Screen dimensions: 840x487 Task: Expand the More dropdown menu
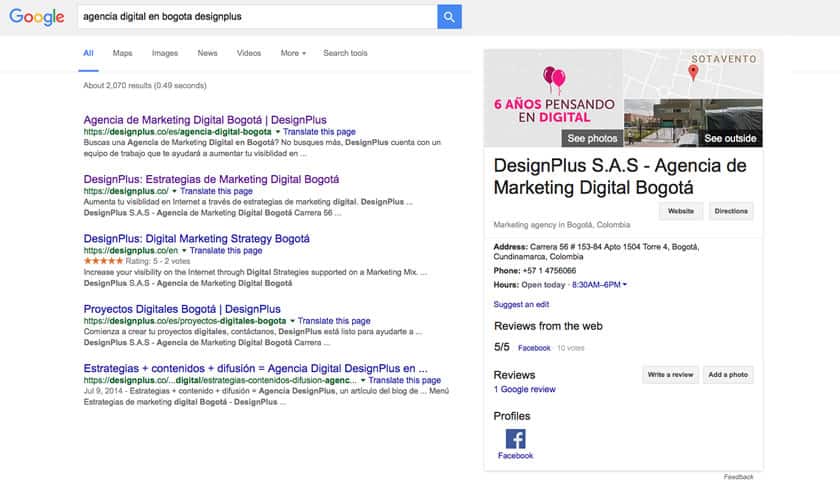[293, 53]
